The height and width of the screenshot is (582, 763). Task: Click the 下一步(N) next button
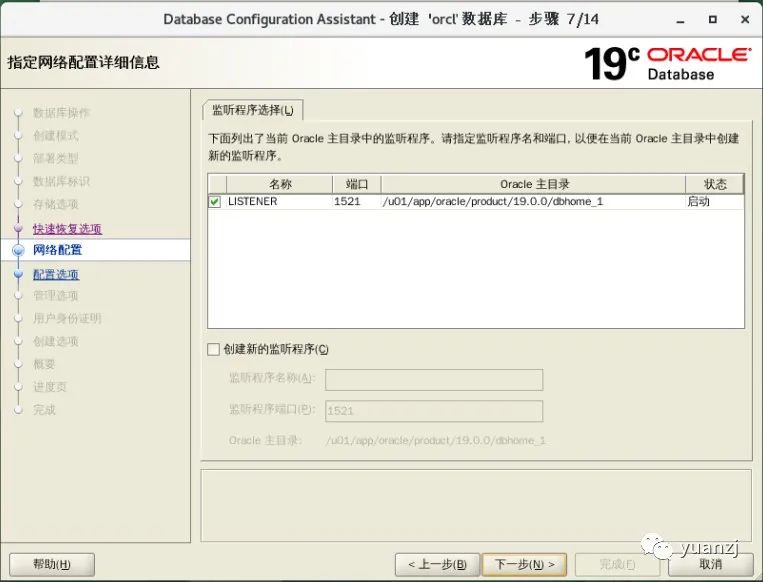[x=524, y=564]
